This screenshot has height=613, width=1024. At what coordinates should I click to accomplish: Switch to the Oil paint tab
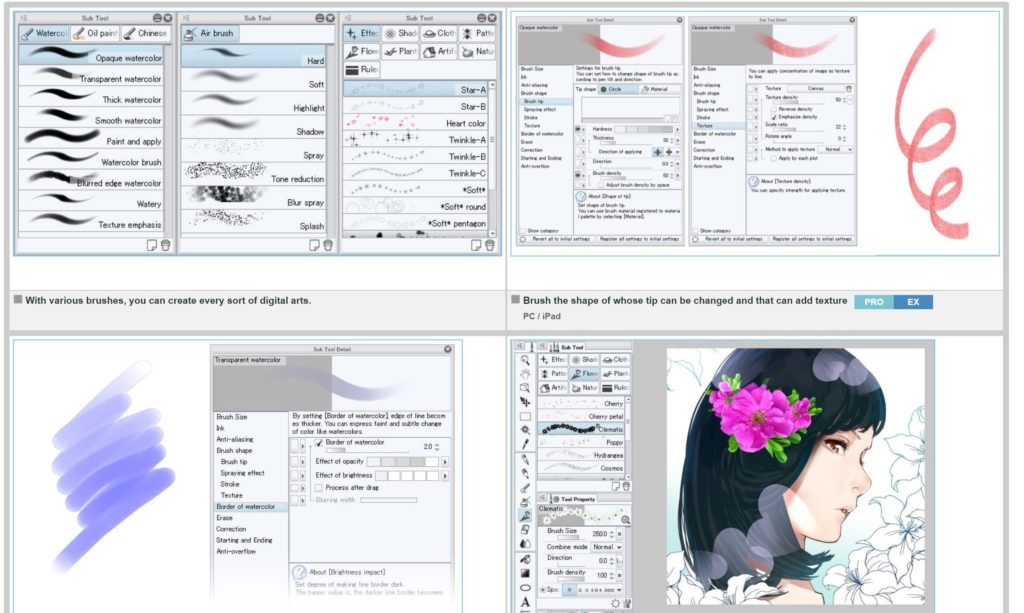click(93, 32)
